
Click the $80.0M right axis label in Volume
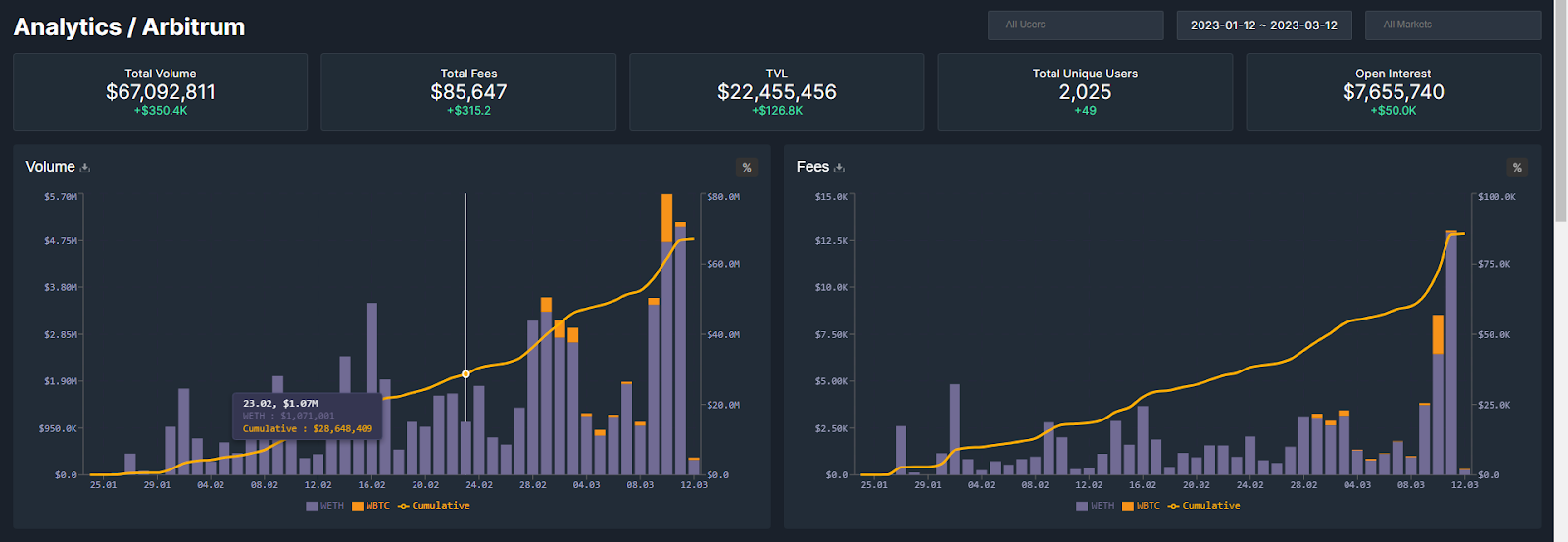pyautogui.click(x=723, y=197)
